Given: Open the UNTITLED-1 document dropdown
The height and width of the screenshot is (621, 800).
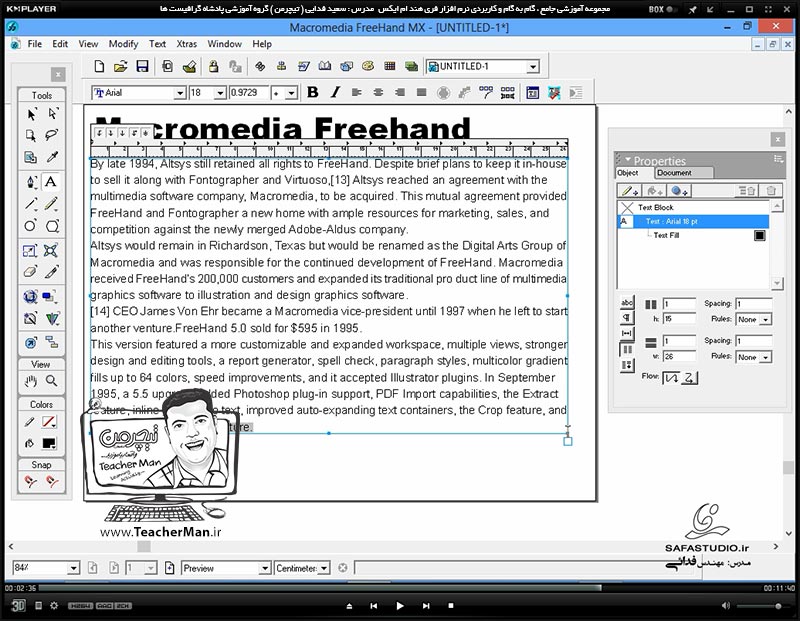Looking at the screenshot, I should 533,67.
